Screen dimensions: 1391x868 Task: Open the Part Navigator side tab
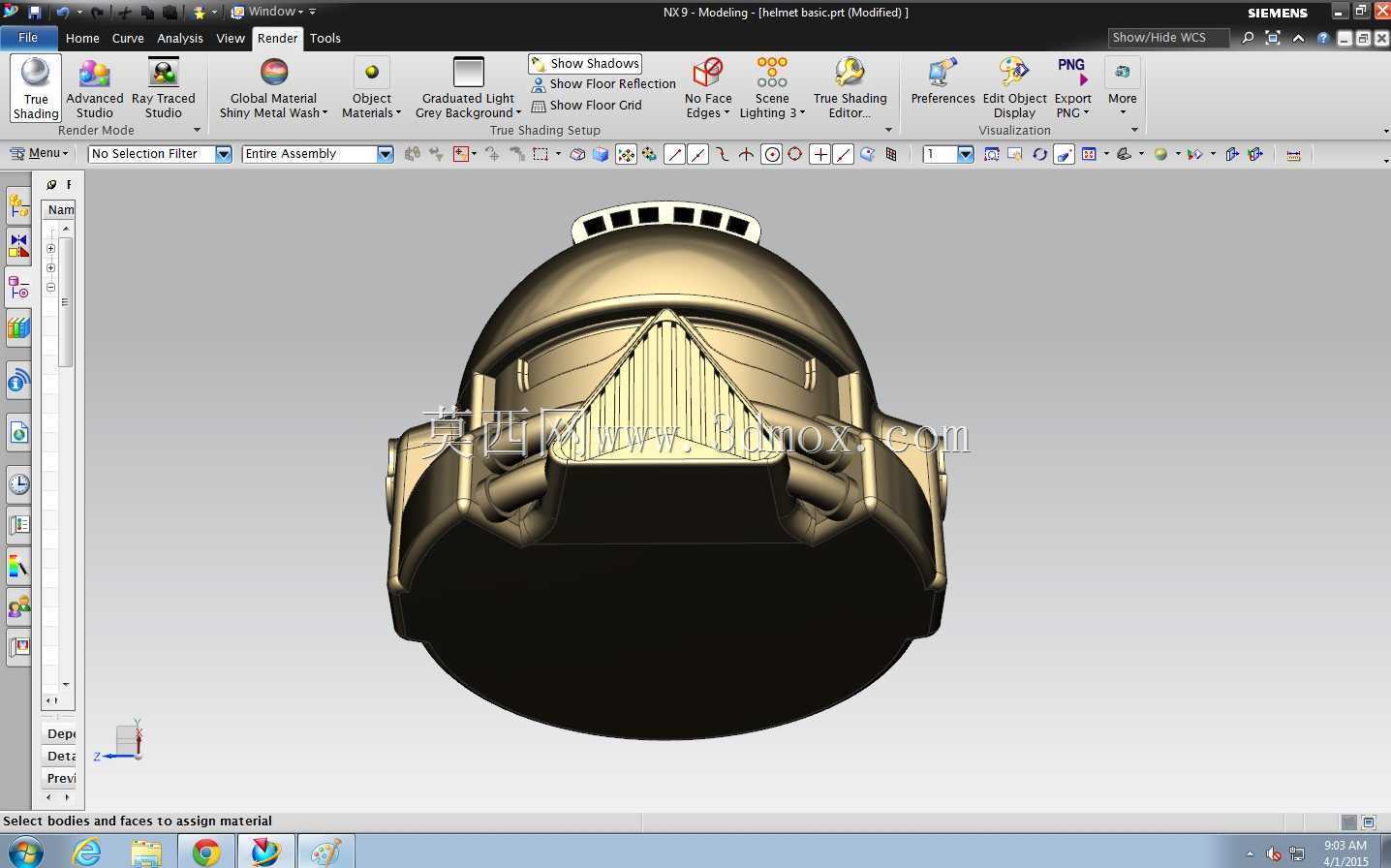tap(18, 288)
